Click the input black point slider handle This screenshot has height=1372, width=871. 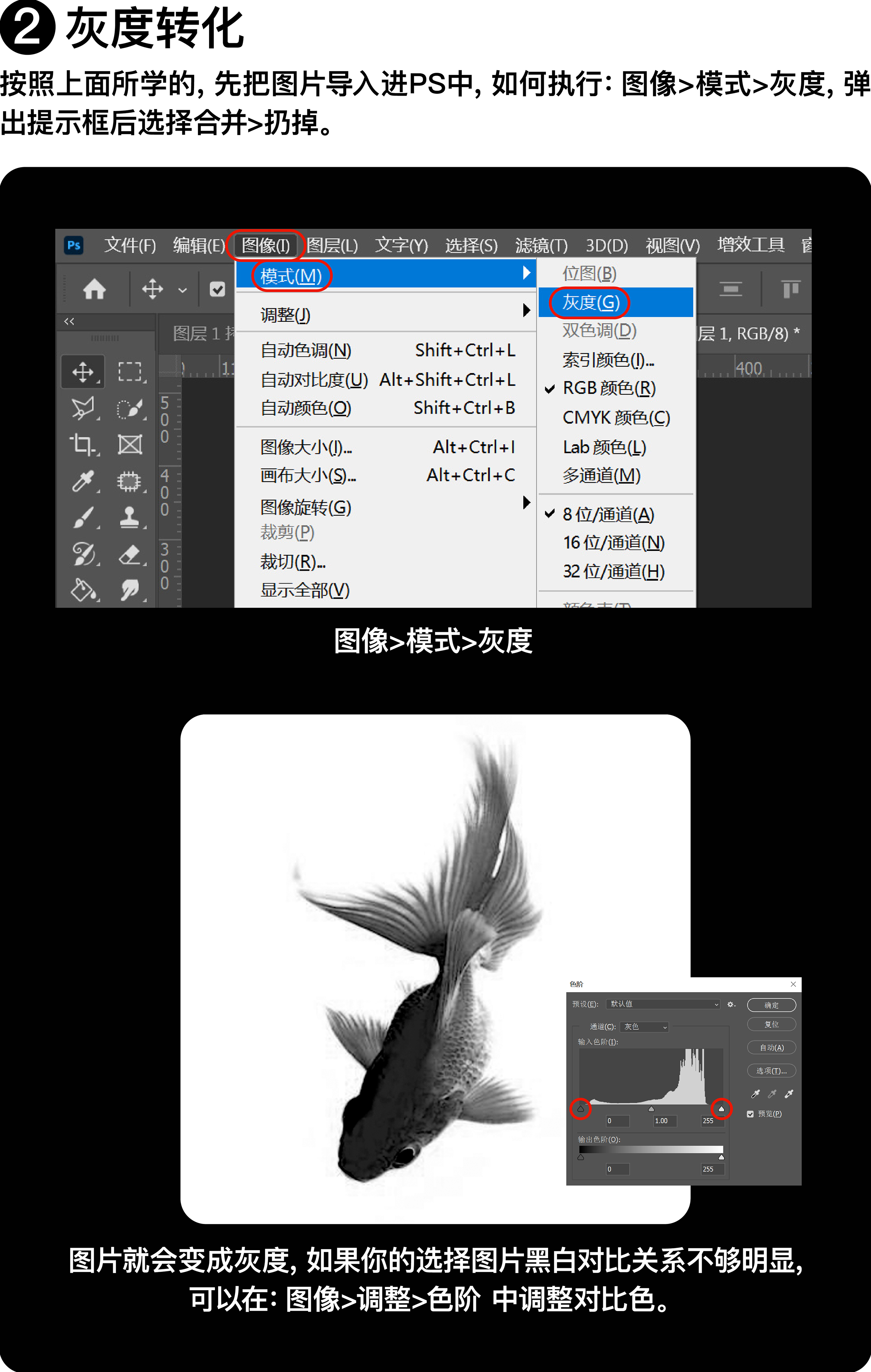[580, 1109]
